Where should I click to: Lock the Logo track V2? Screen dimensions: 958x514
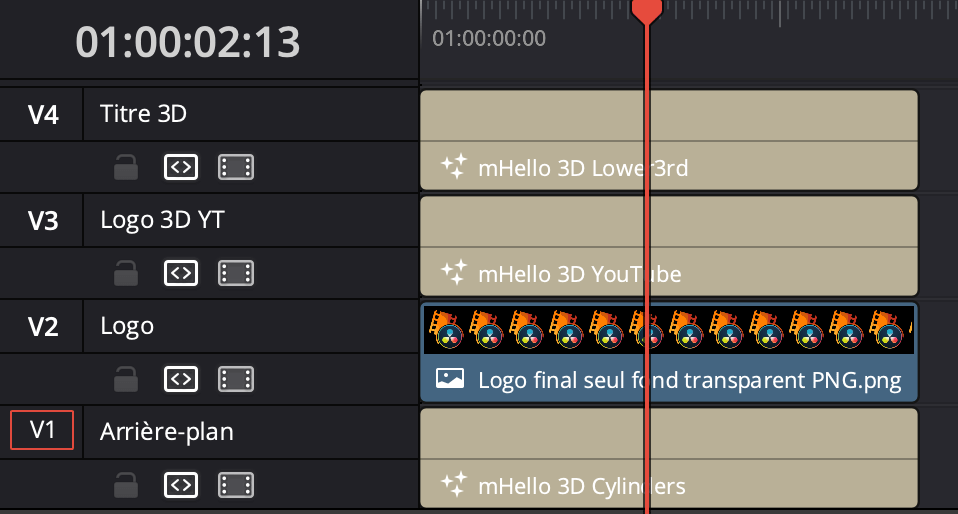pos(126,378)
